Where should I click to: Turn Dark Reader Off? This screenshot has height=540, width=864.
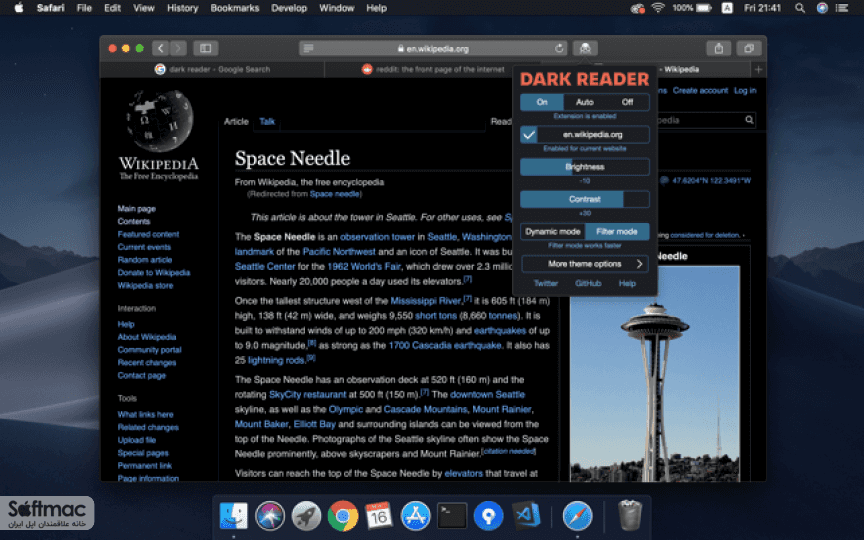[x=627, y=102]
